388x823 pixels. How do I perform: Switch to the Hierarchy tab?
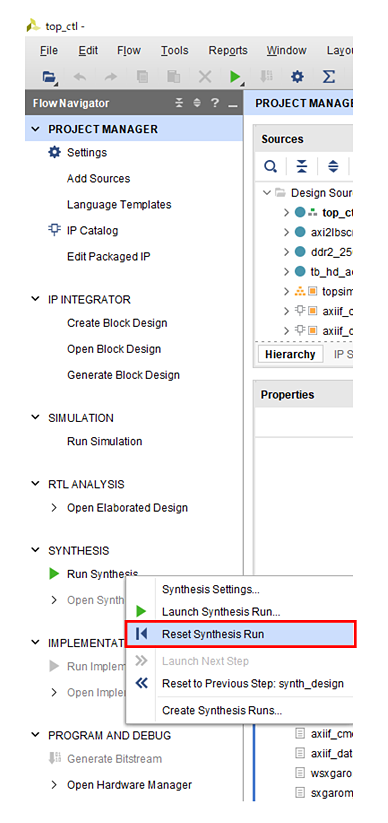coord(290,354)
